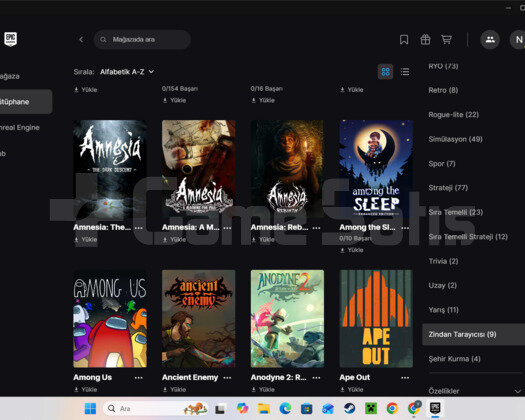
Task: Open the gift redeem icon
Action: [425, 40]
